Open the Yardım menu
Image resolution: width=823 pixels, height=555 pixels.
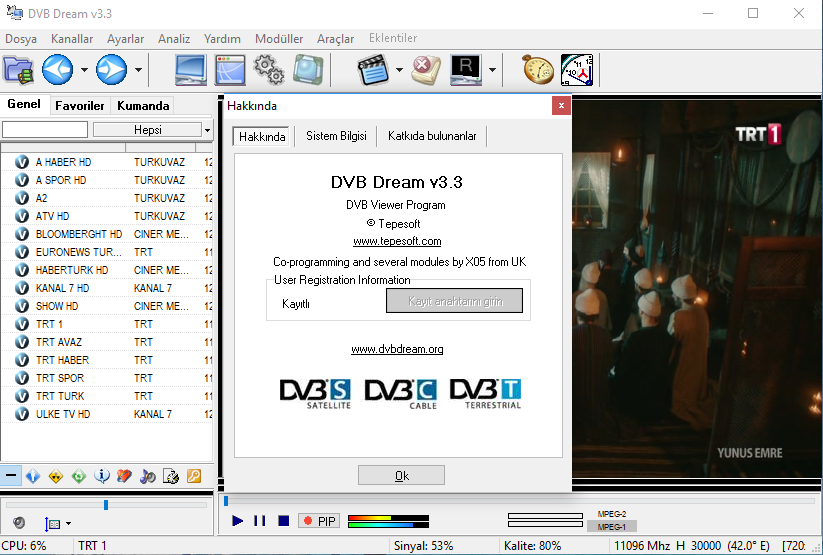[x=222, y=39]
